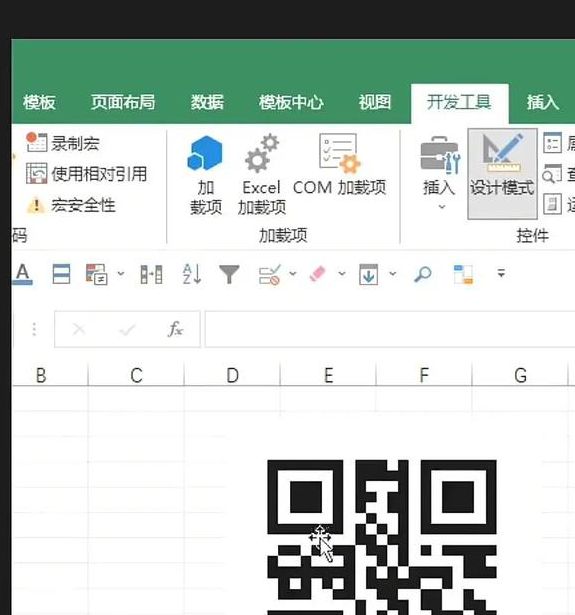Select column G header
Image resolution: width=575 pixels, height=615 pixels.
pyautogui.click(x=520, y=375)
